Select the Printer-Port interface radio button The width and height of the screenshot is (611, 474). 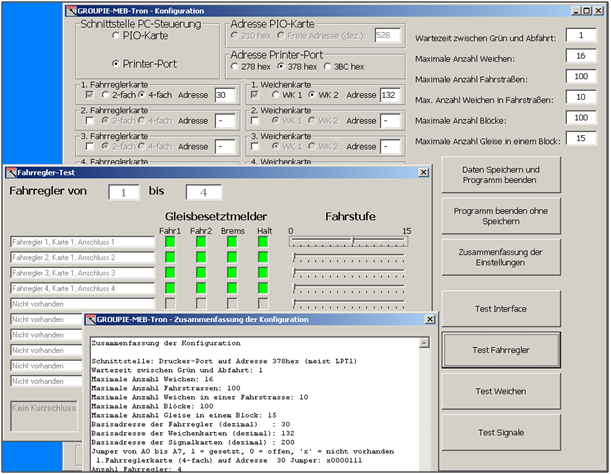tap(115, 64)
